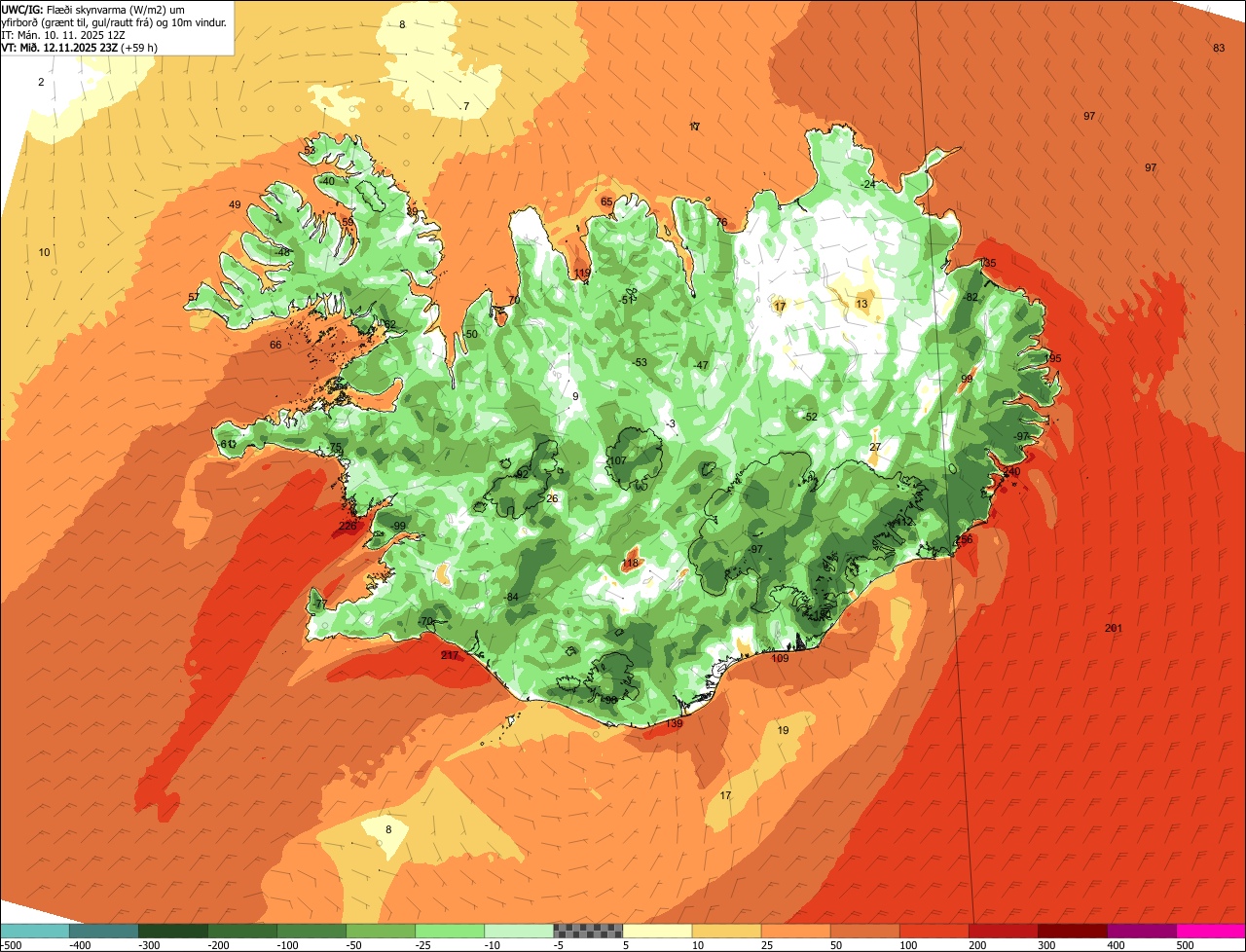Click the light orange legend swatch from 25 to 50

pyautogui.click(x=796, y=931)
